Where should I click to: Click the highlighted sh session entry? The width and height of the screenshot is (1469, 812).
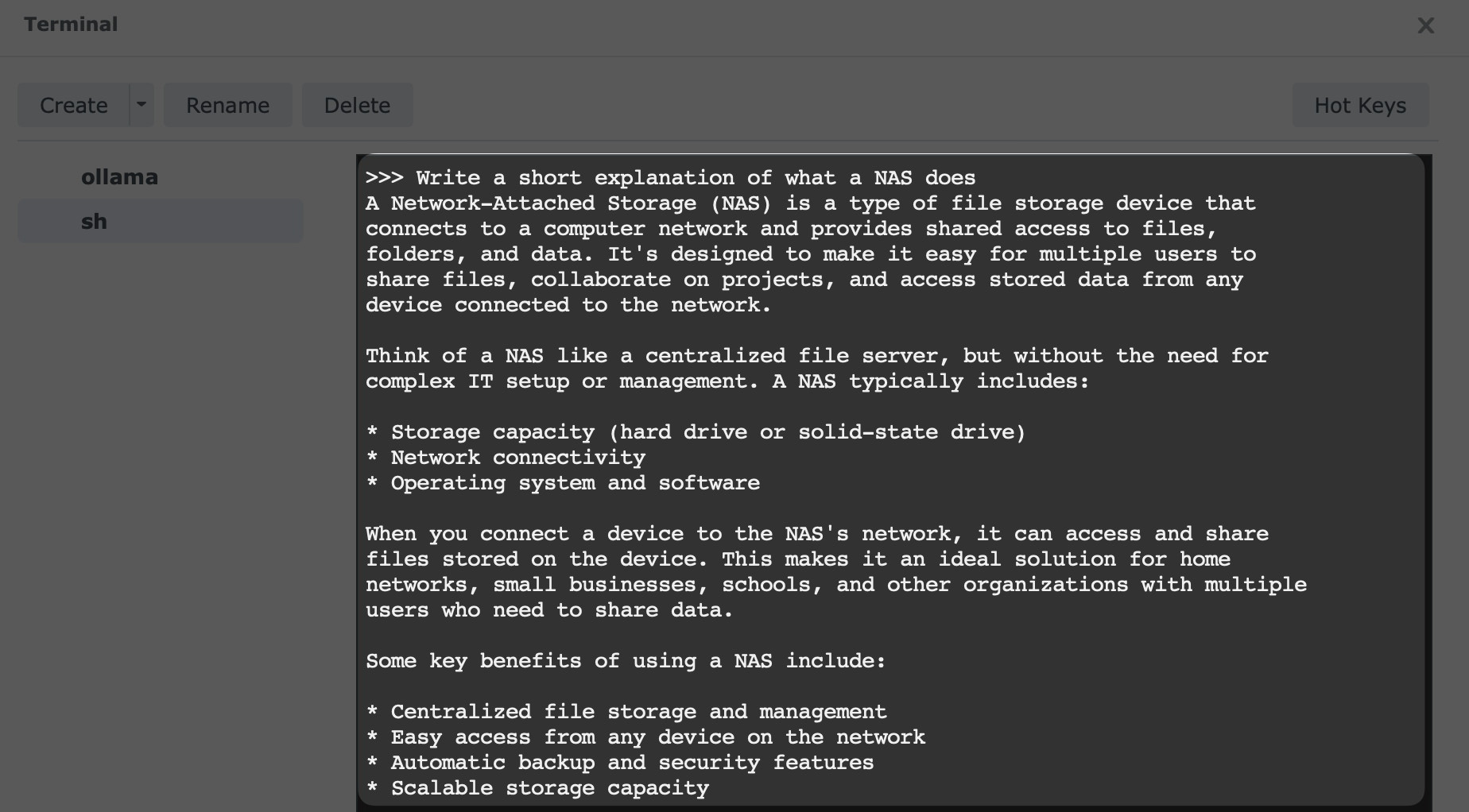(x=159, y=221)
